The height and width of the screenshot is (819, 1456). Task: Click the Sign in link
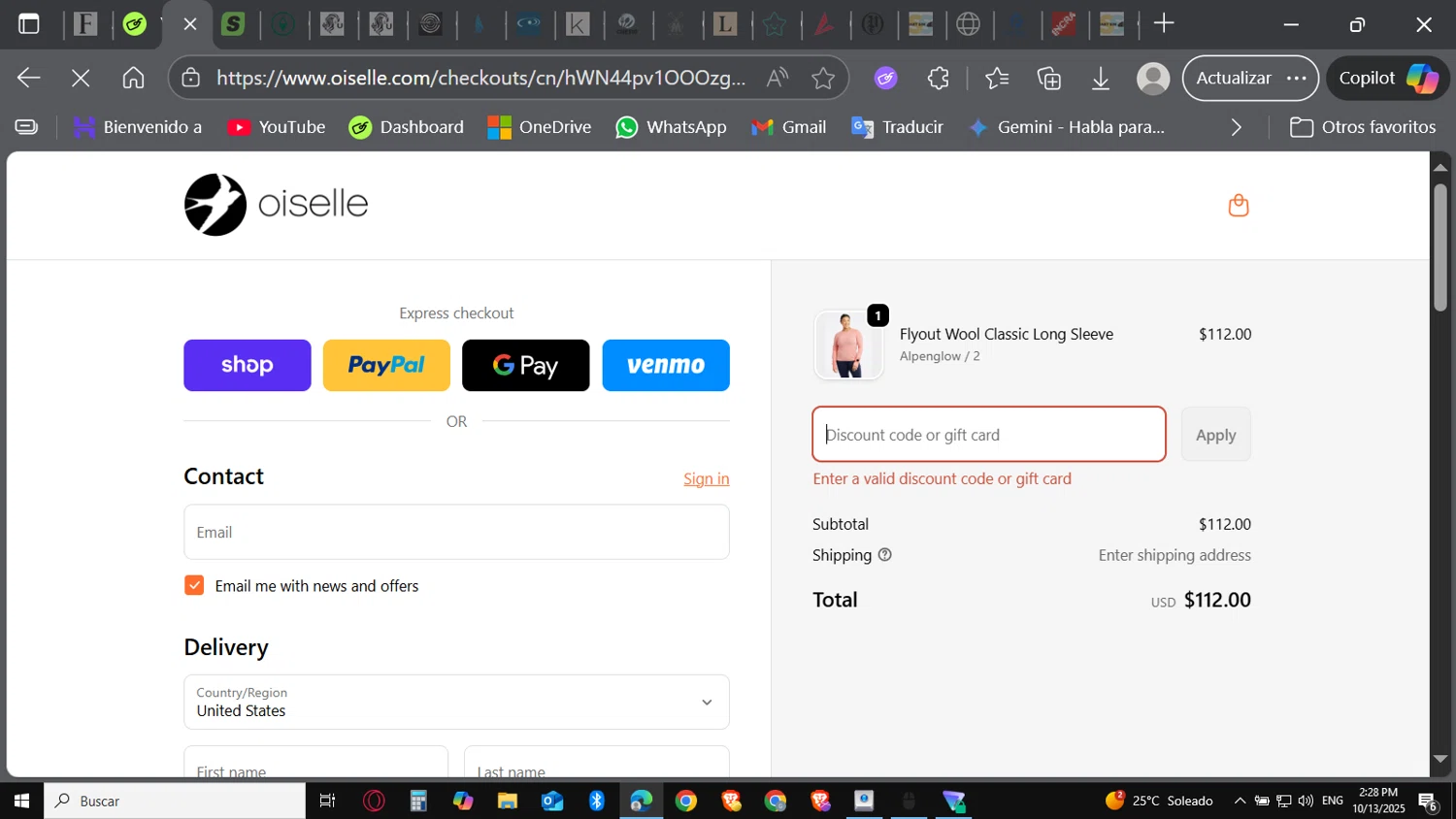pos(706,478)
